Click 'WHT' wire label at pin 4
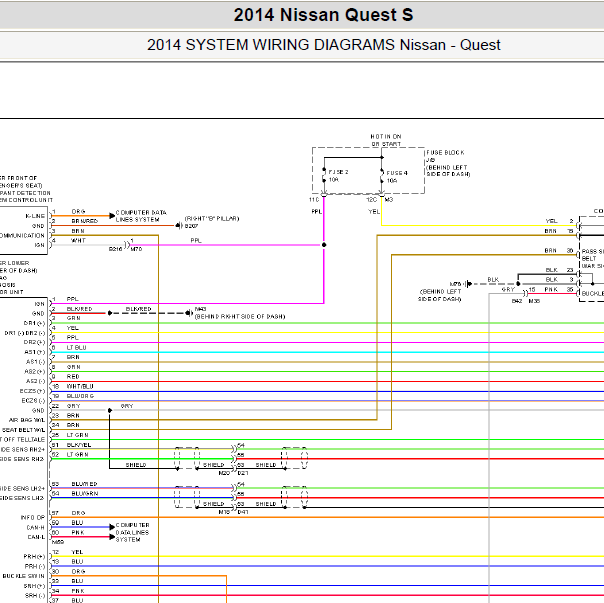Screen dimensions: 604x603 coord(78,240)
